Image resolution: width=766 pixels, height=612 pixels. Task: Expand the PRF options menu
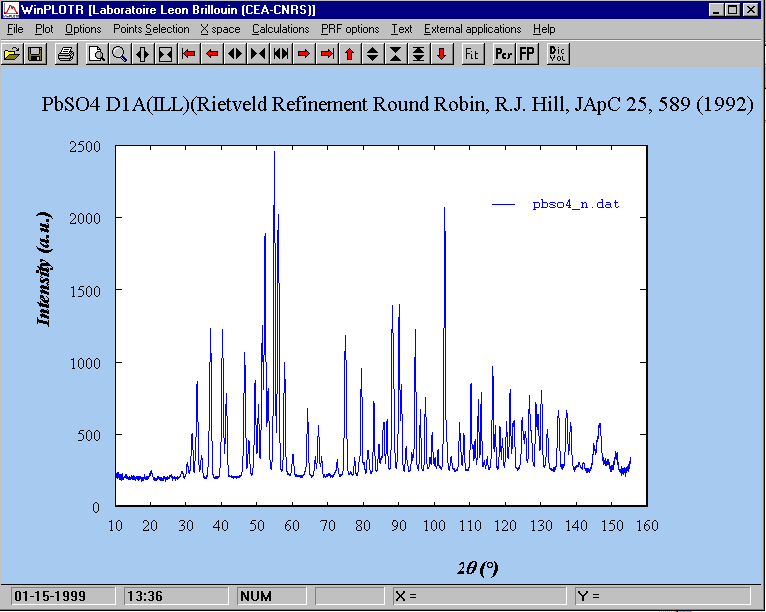pyautogui.click(x=350, y=29)
